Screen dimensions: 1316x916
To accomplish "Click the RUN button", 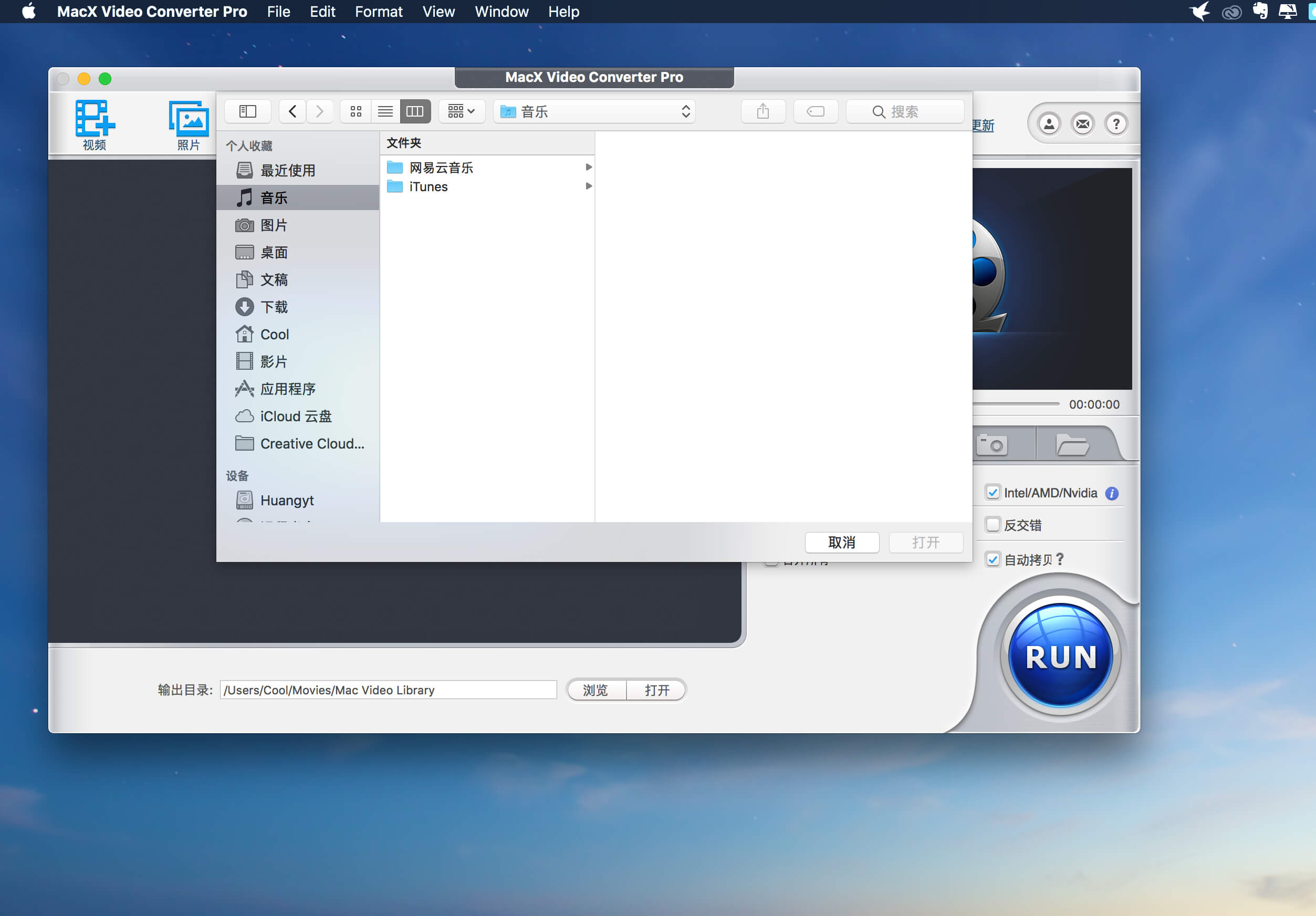I will click(1060, 656).
